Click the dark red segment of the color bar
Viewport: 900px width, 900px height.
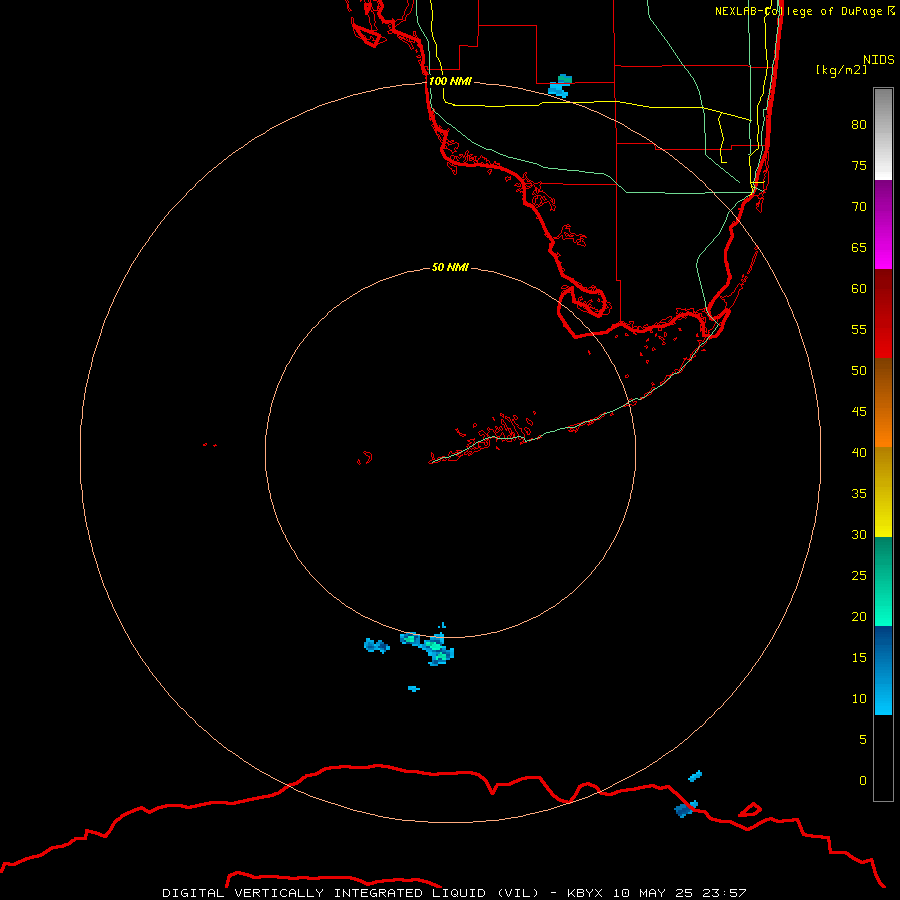883,313
